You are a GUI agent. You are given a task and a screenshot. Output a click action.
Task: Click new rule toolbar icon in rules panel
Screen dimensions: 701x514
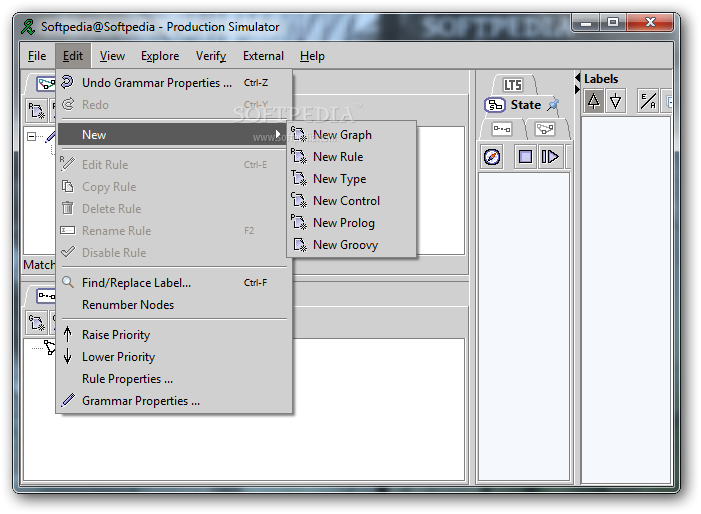pyautogui.click(x=36, y=110)
